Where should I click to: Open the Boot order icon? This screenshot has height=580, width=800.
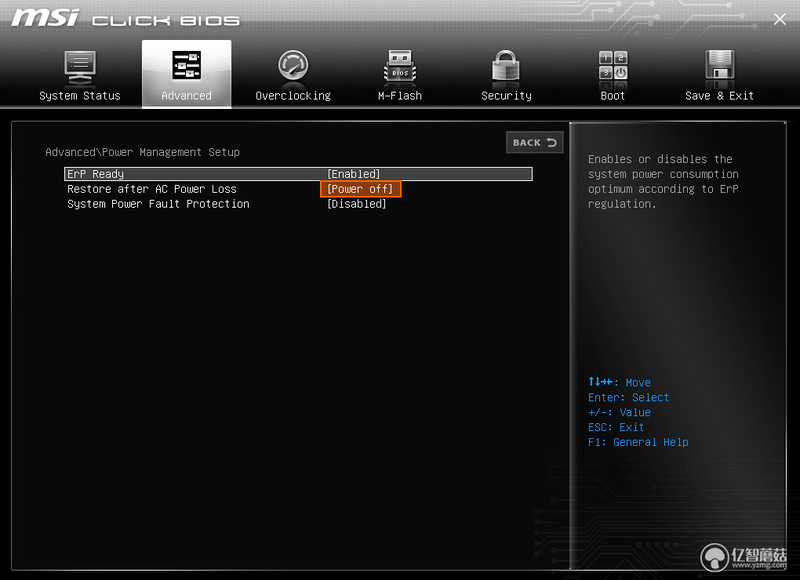point(613,66)
